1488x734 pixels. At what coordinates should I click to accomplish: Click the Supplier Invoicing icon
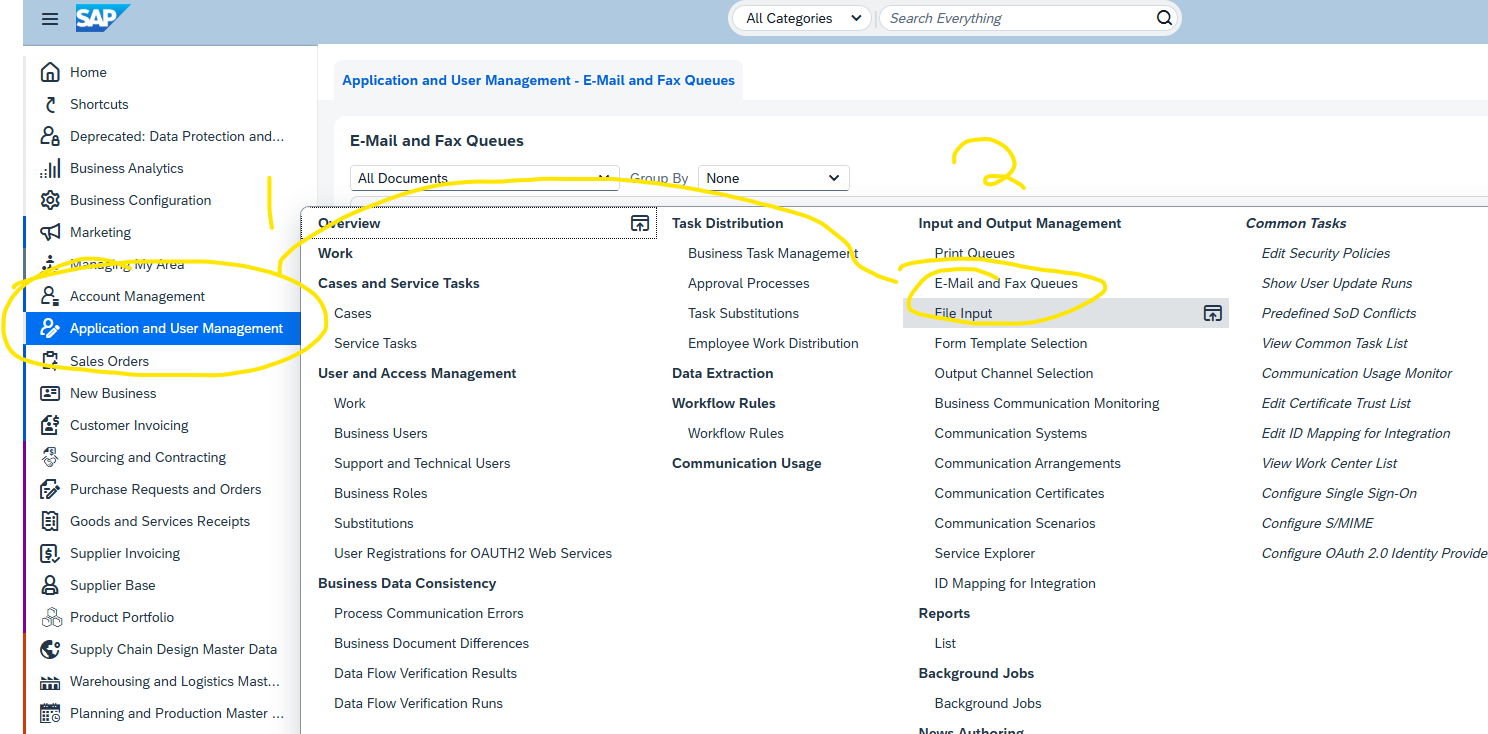50,553
